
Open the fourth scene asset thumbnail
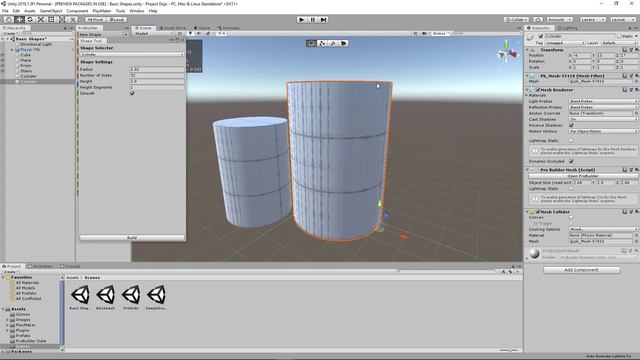click(x=156, y=297)
